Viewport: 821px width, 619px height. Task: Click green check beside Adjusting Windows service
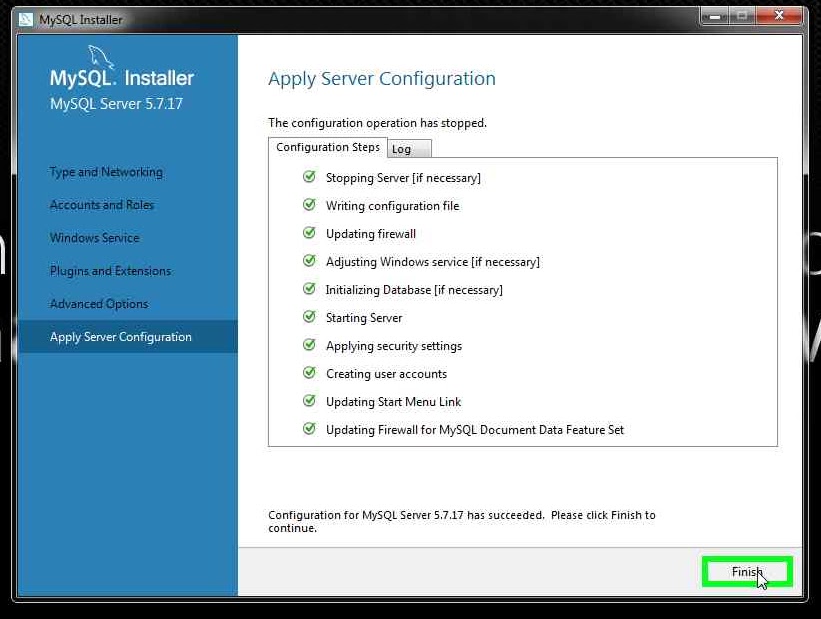pyautogui.click(x=309, y=261)
